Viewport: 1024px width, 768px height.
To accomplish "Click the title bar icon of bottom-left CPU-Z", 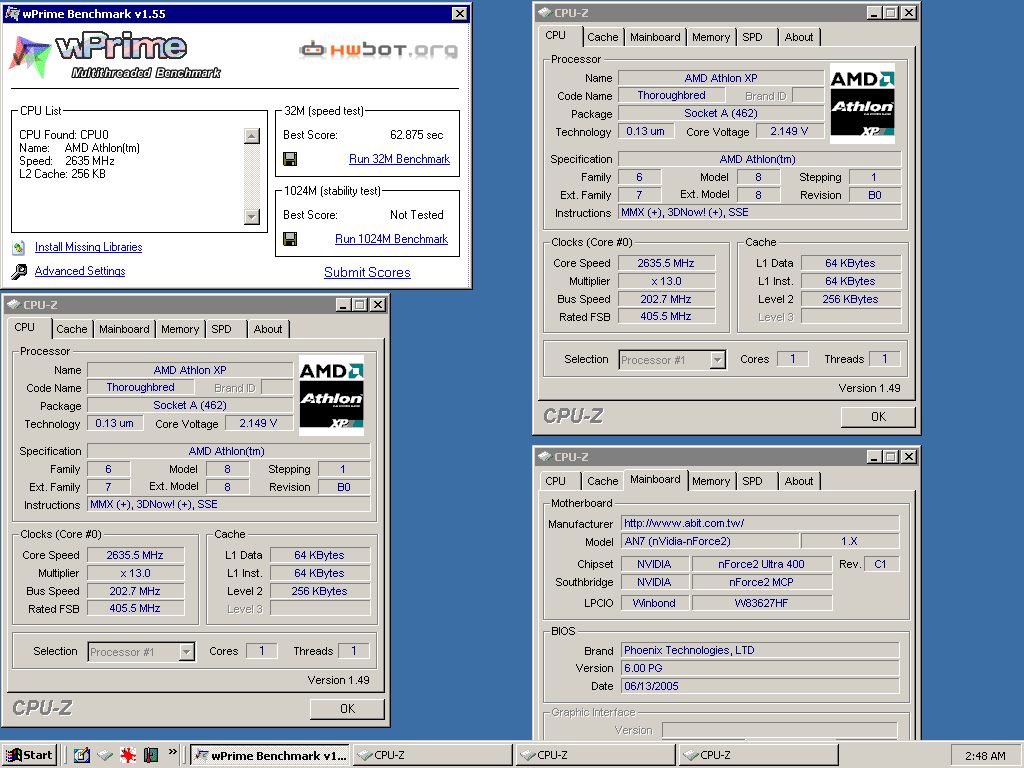I will (x=14, y=304).
